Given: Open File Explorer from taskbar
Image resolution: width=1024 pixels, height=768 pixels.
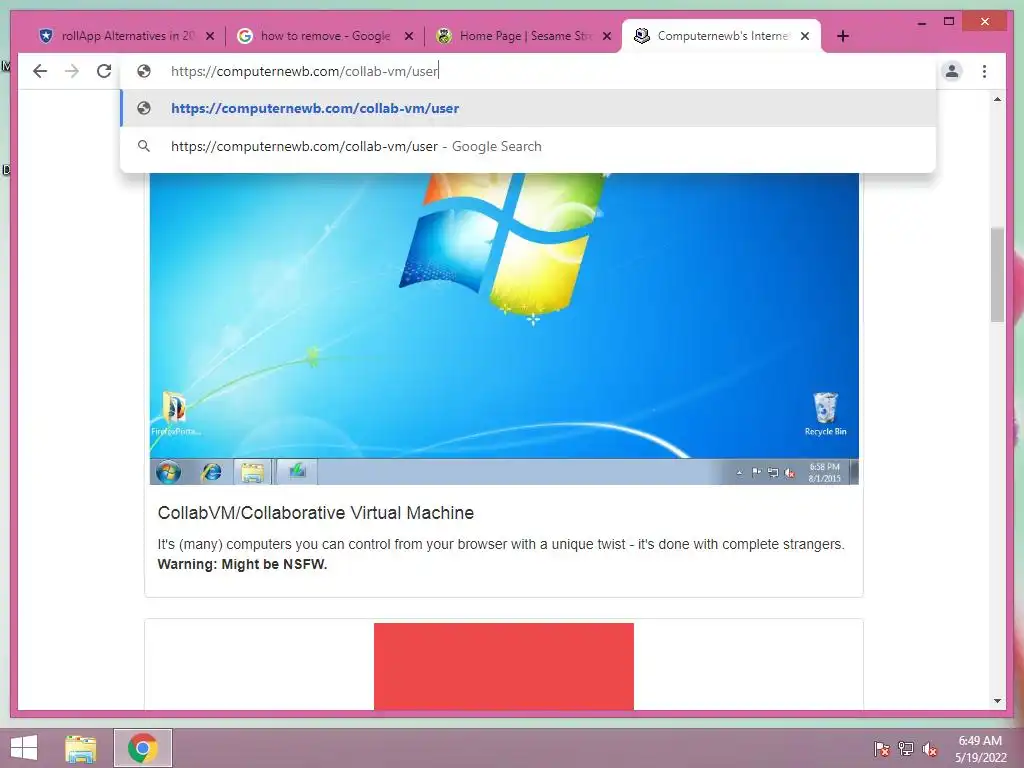Looking at the screenshot, I should pyautogui.click(x=81, y=748).
